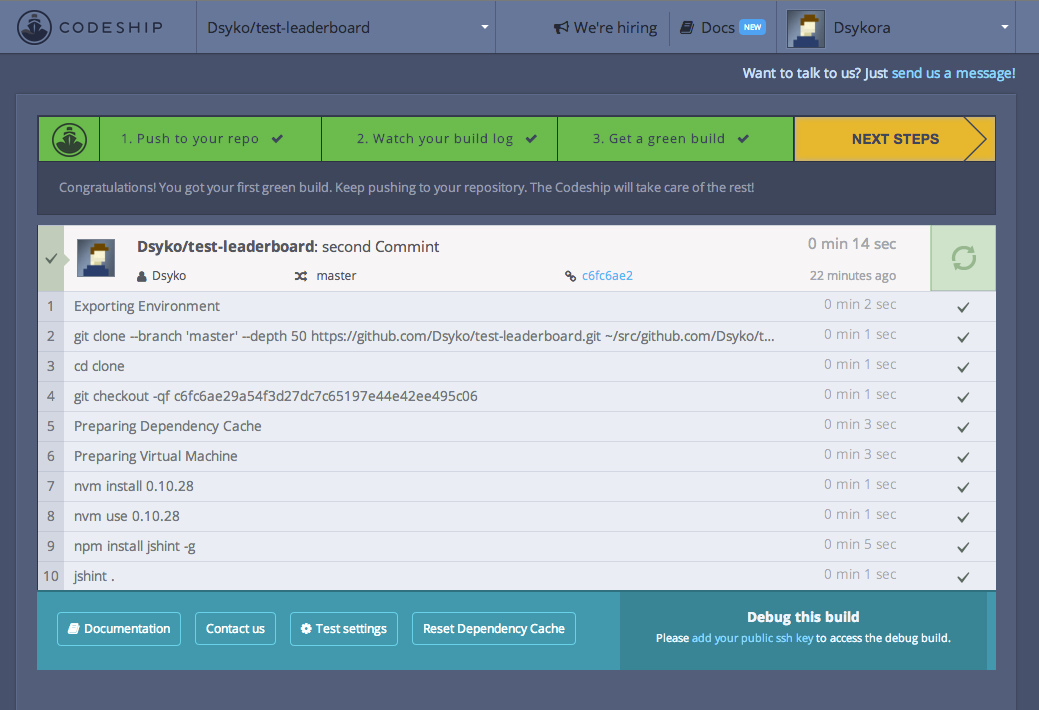Expand the git checkout -qf log row
Image resolution: width=1039 pixels, height=710 pixels.
click(517, 396)
